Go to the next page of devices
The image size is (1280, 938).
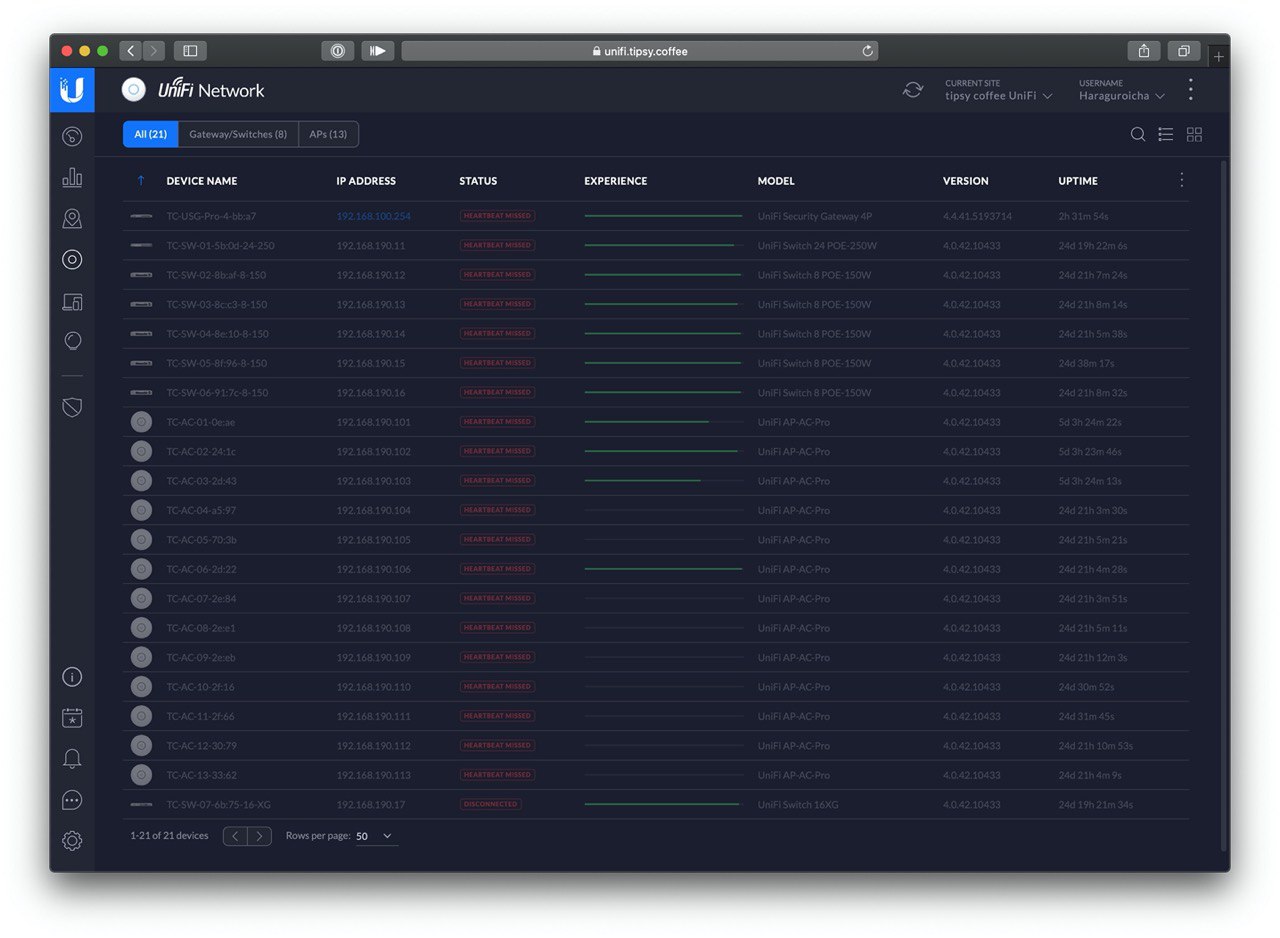pos(260,836)
